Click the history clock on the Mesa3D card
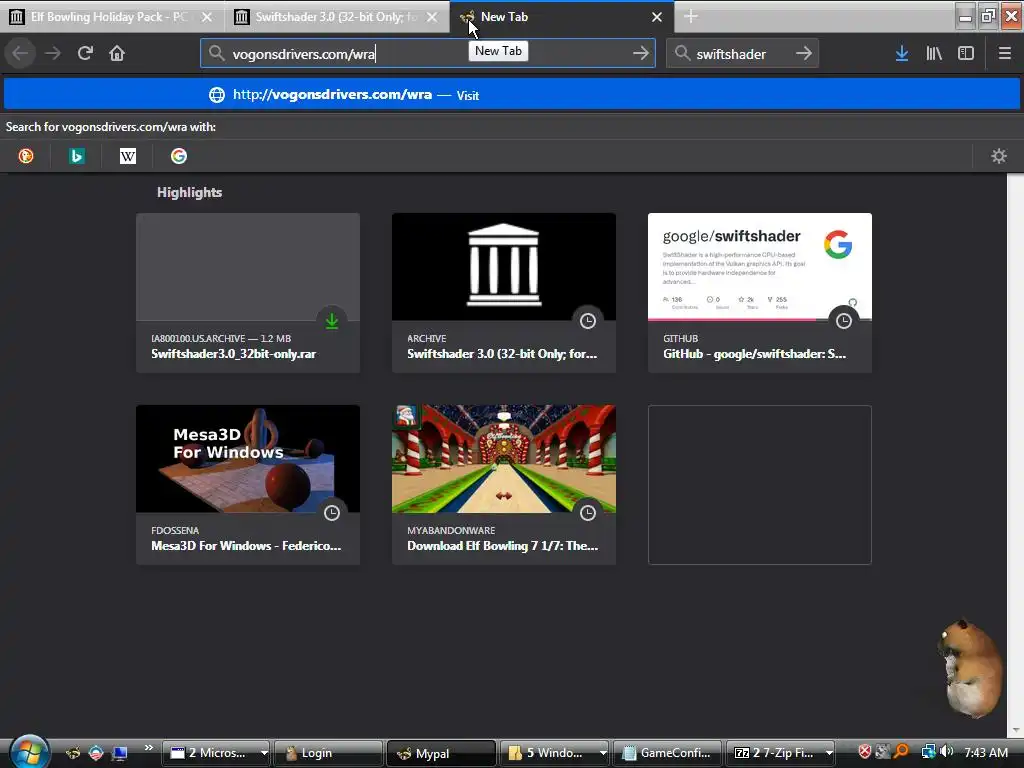This screenshot has width=1024, height=768. (332, 513)
